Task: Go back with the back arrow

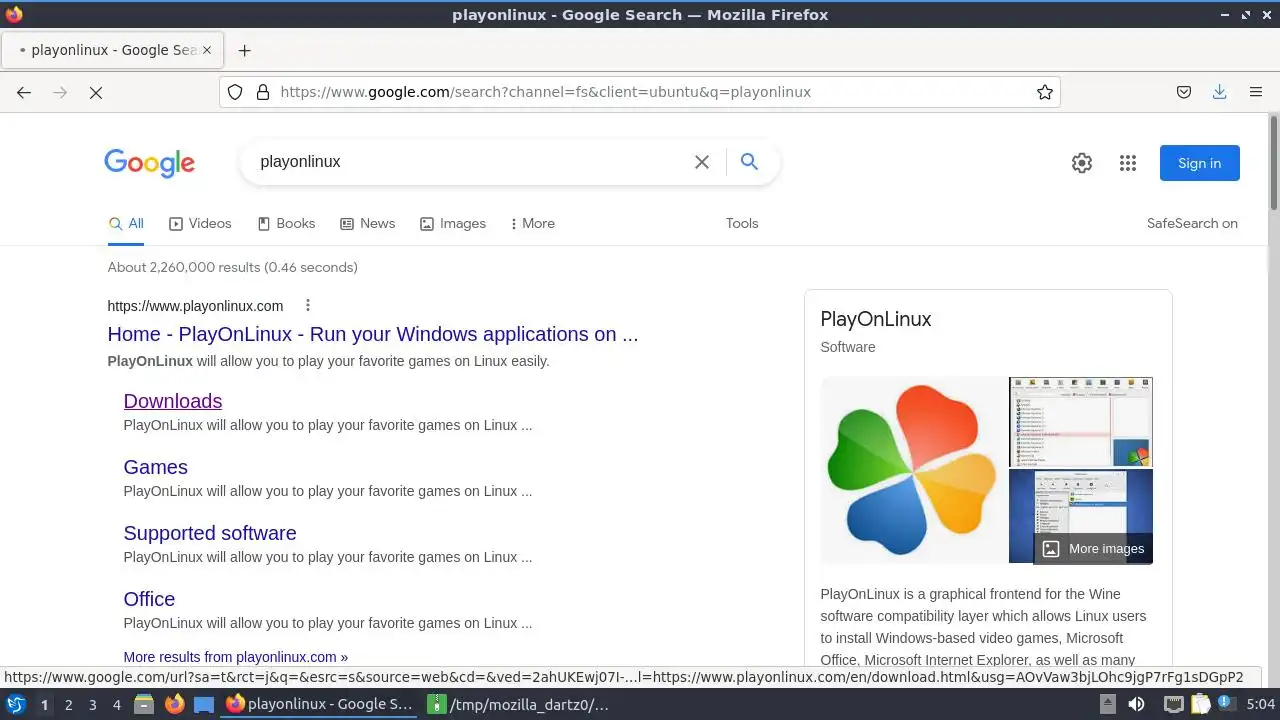Action: pos(24,92)
